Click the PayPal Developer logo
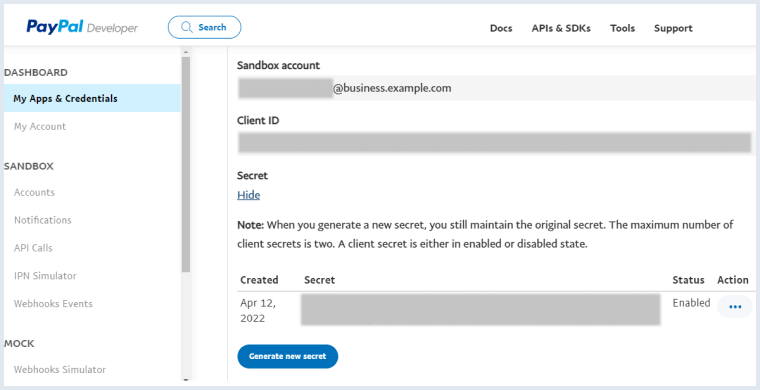 (x=82, y=28)
